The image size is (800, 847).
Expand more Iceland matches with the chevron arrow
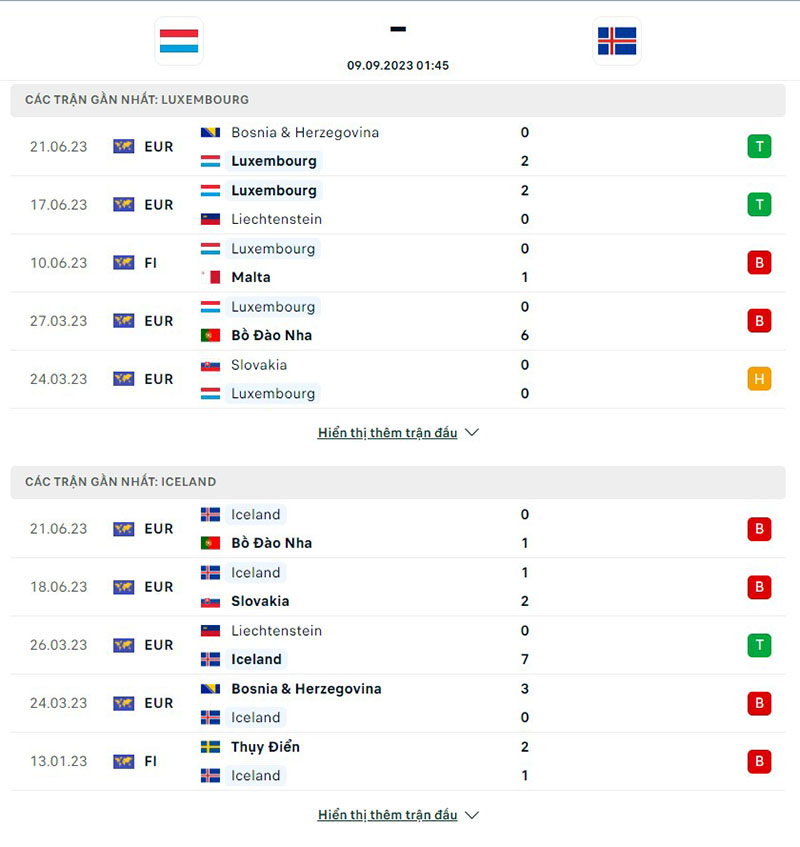click(x=473, y=815)
